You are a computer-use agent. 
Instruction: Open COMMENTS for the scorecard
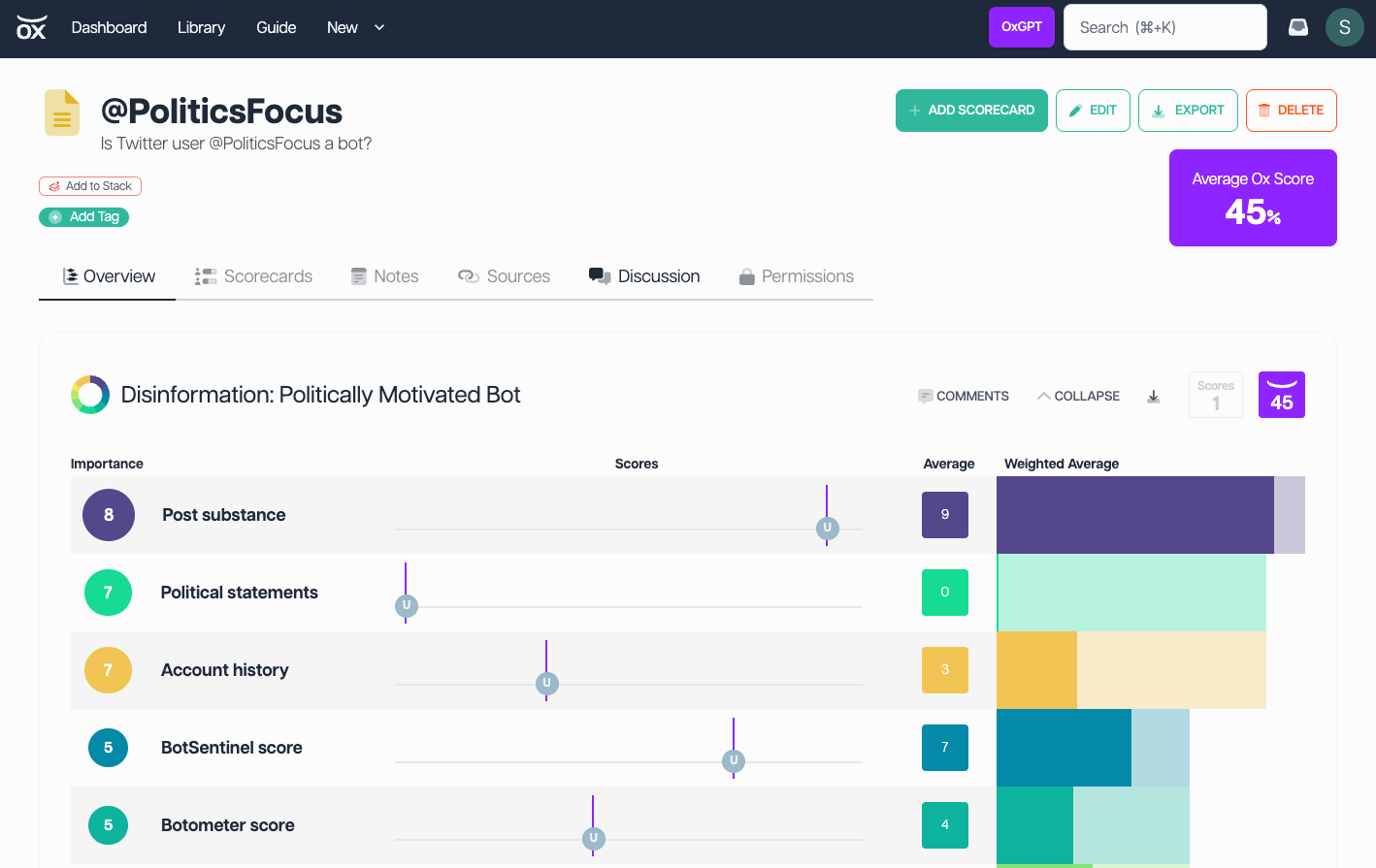pyautogui.click(x=964, y=396)
